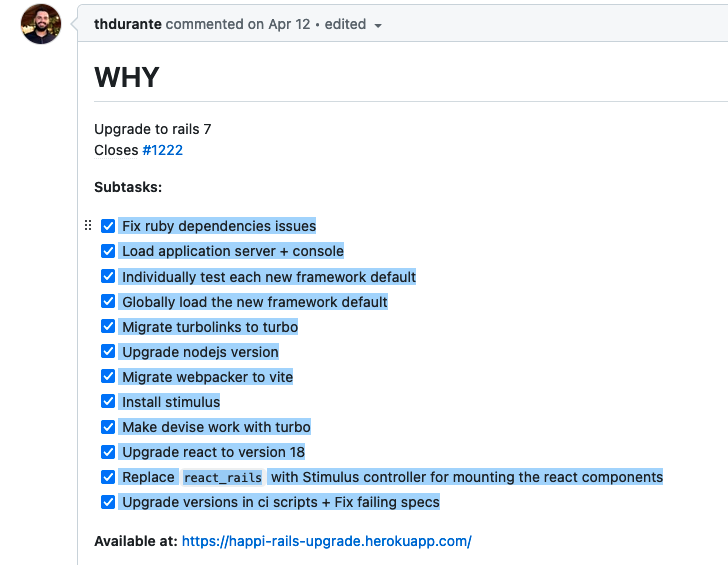Click thdurante's profile avatar

tap(41, 24)
